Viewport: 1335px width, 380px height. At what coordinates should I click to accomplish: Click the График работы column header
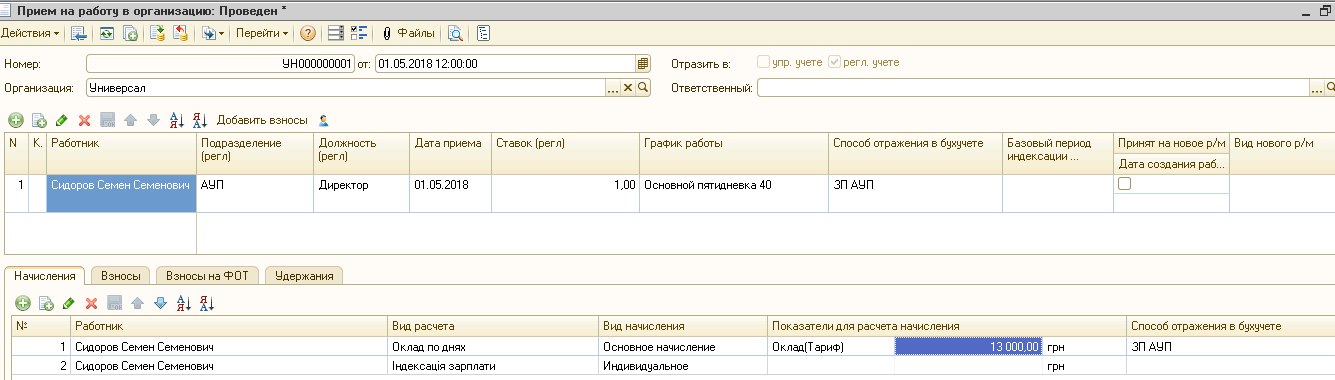733,154
